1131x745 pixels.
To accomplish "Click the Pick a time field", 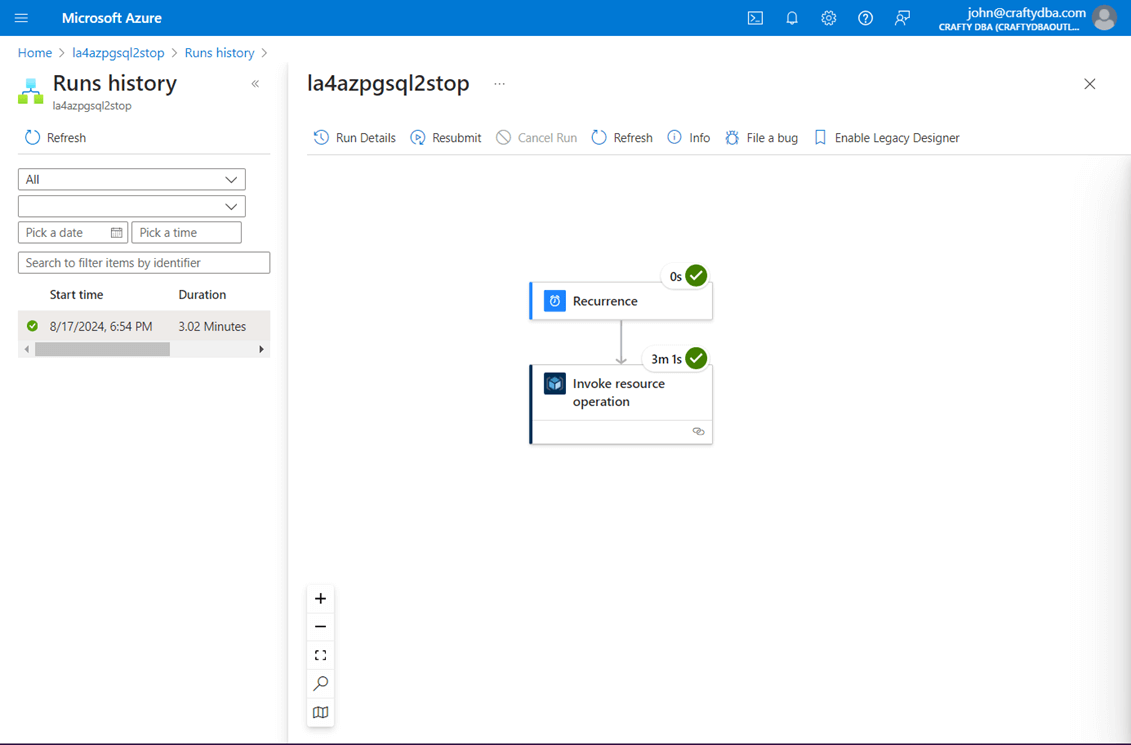I will tap(186, 232).
